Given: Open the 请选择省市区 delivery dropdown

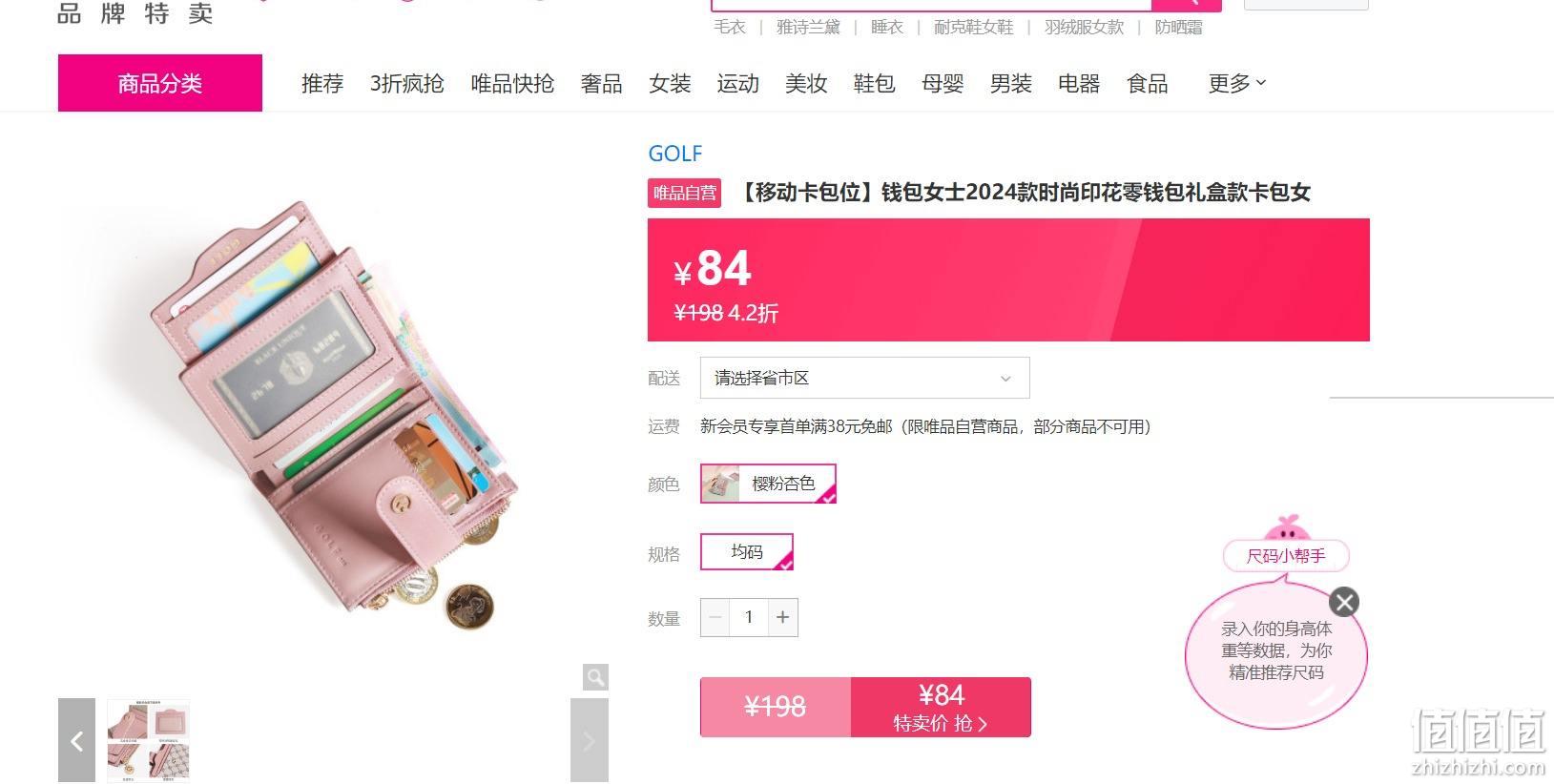Looking at the screenshot, I should pos(864,378).
